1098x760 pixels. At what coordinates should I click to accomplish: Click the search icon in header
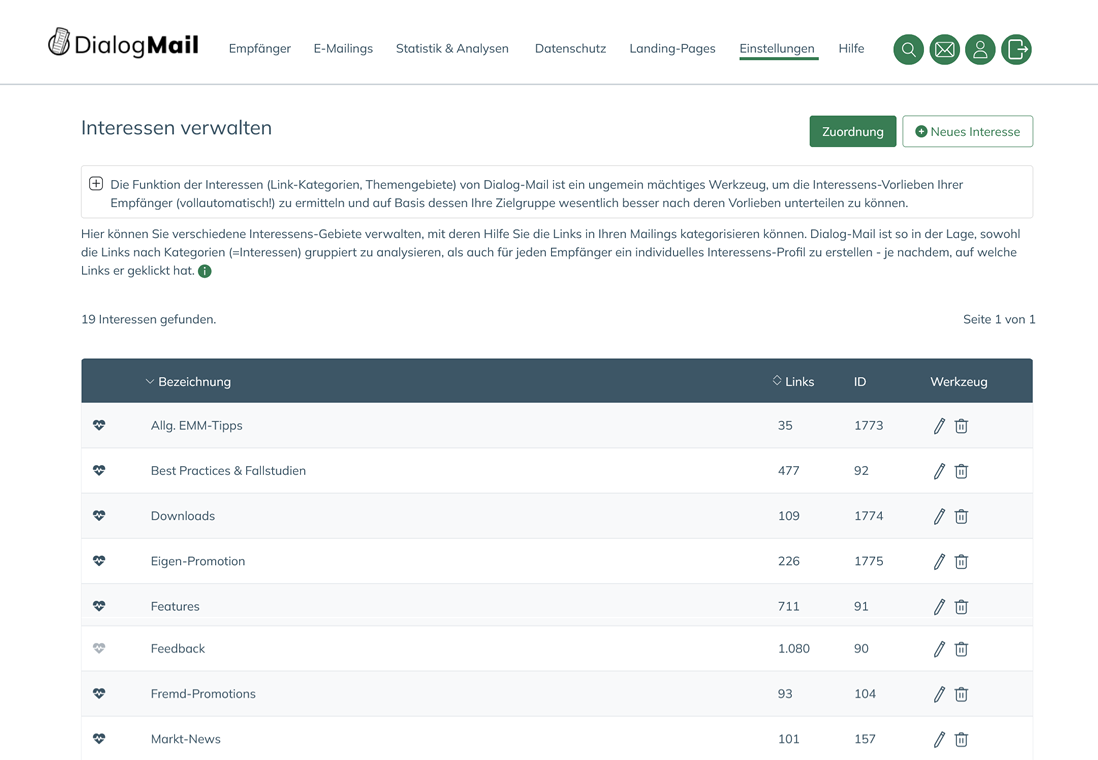click(908, 49)
